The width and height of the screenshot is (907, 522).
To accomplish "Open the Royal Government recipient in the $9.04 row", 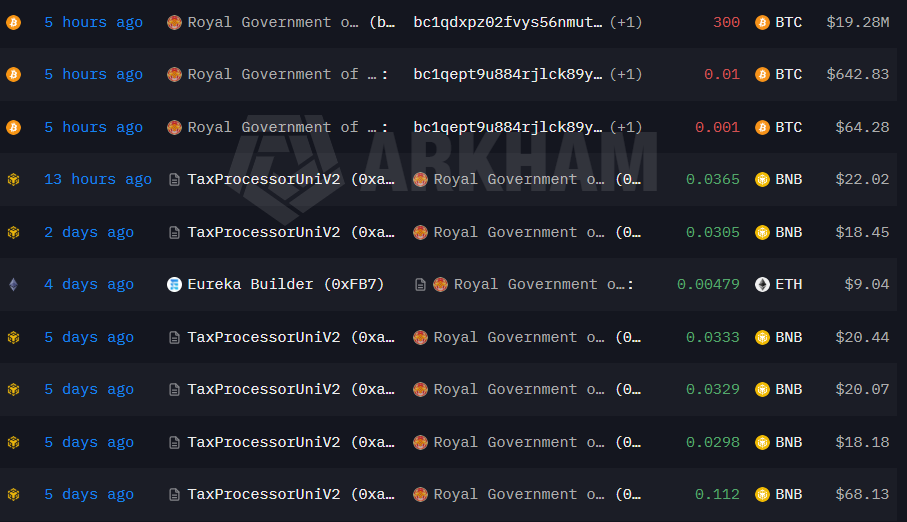I will (x=544, y=285).
